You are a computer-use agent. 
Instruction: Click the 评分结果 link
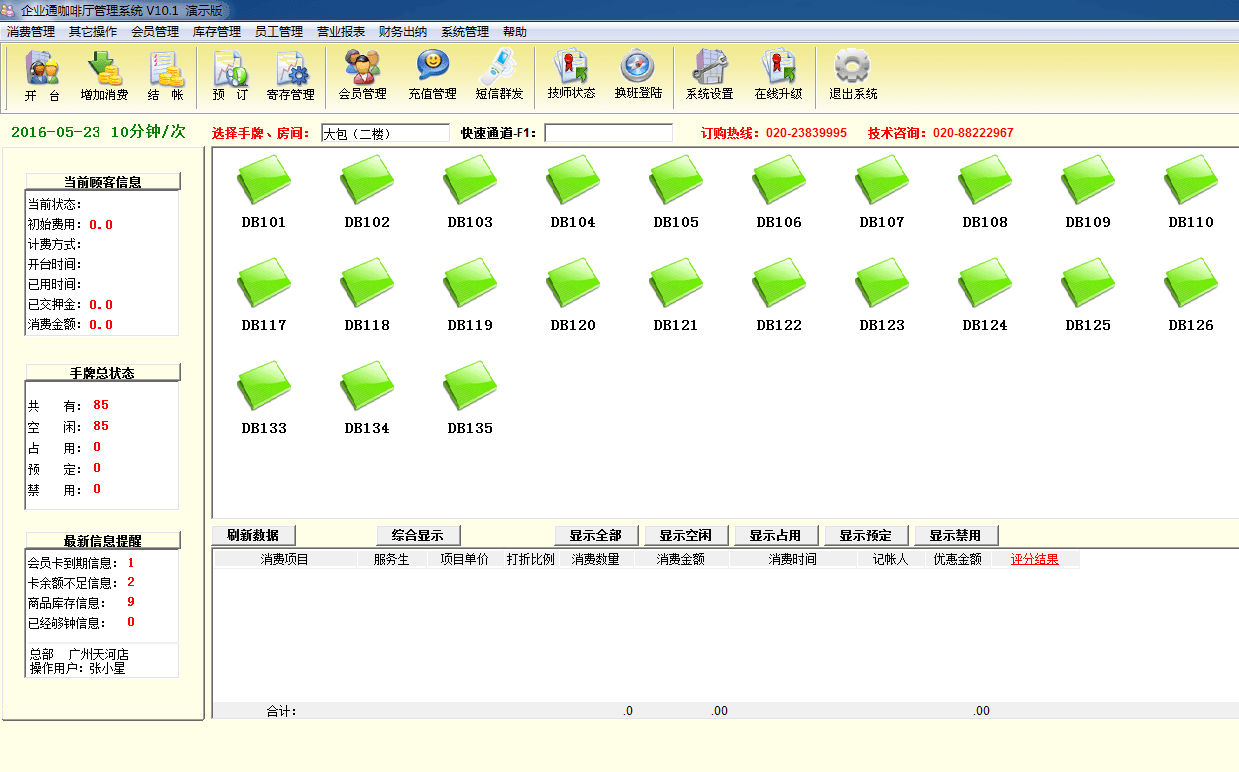pos(1034,559)
